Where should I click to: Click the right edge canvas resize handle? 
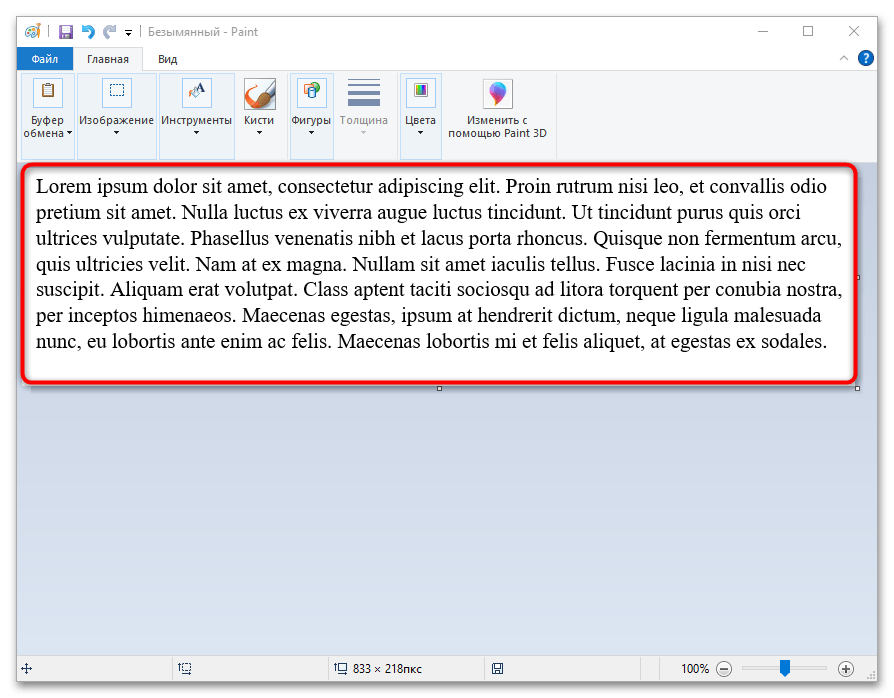858,278
